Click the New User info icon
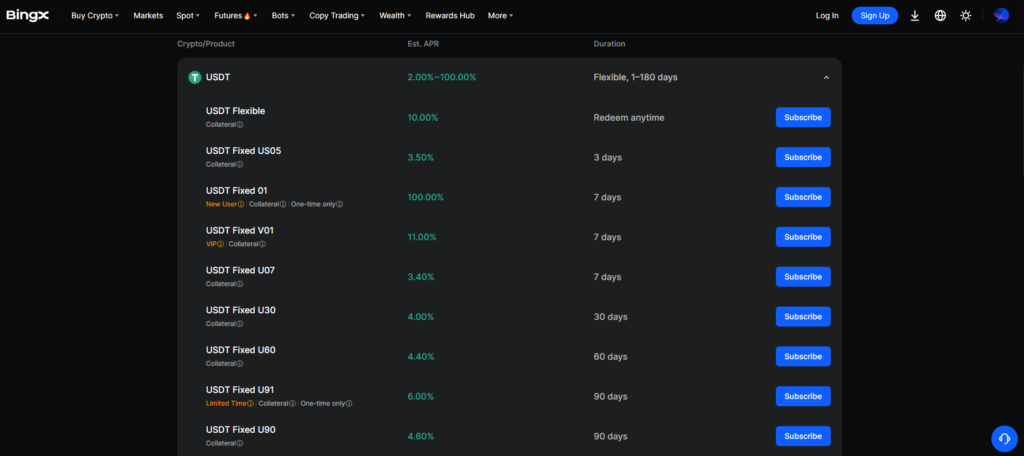 click(x=241, y=204)
